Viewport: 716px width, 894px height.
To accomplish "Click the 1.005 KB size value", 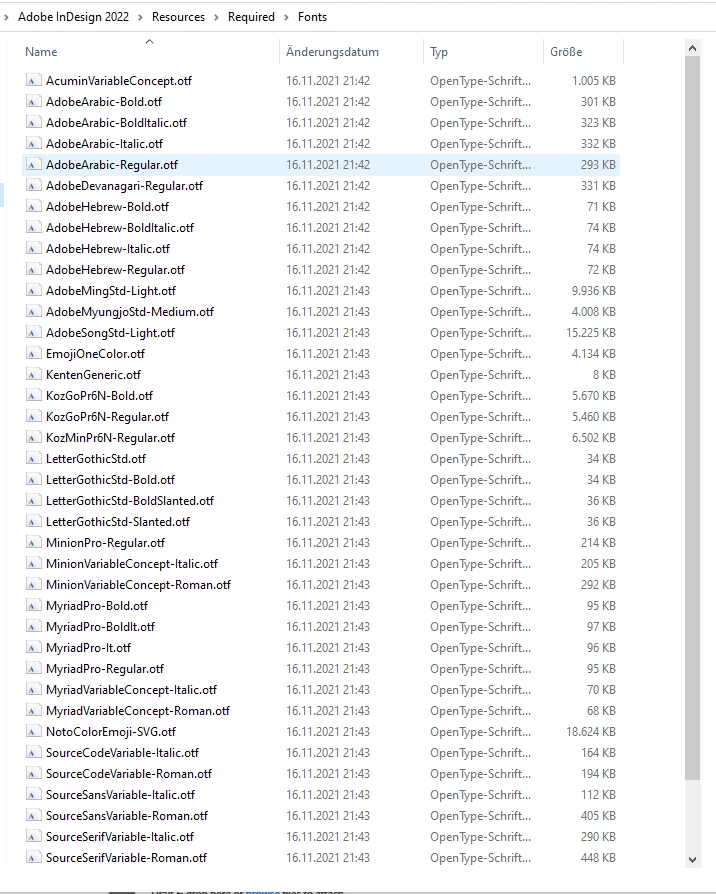I will (594, 81).
